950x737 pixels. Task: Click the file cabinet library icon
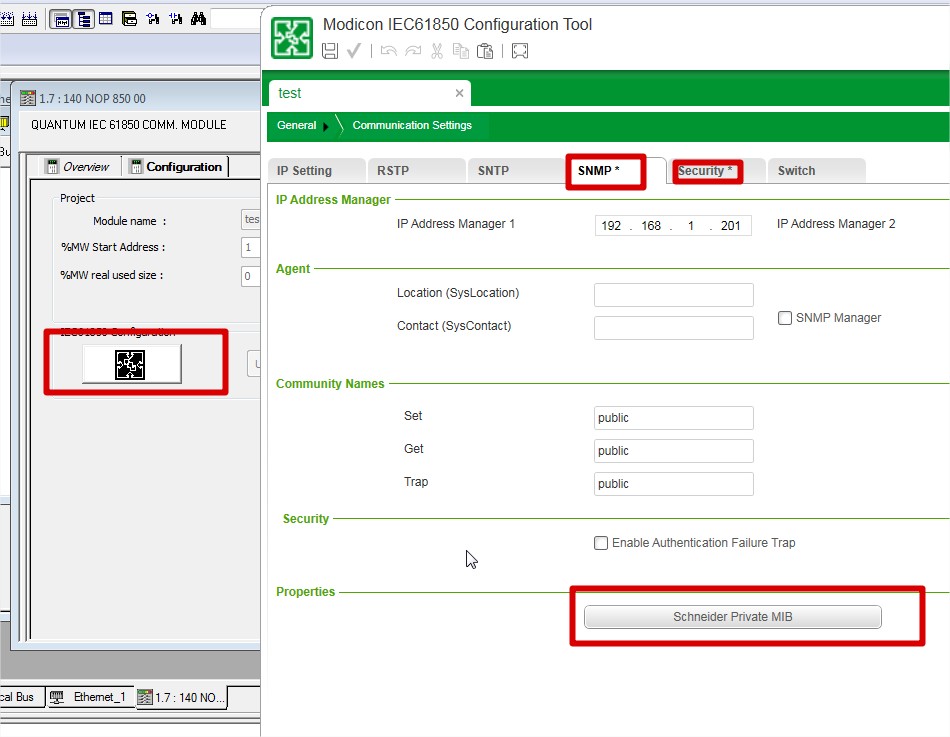coord(129,19)
